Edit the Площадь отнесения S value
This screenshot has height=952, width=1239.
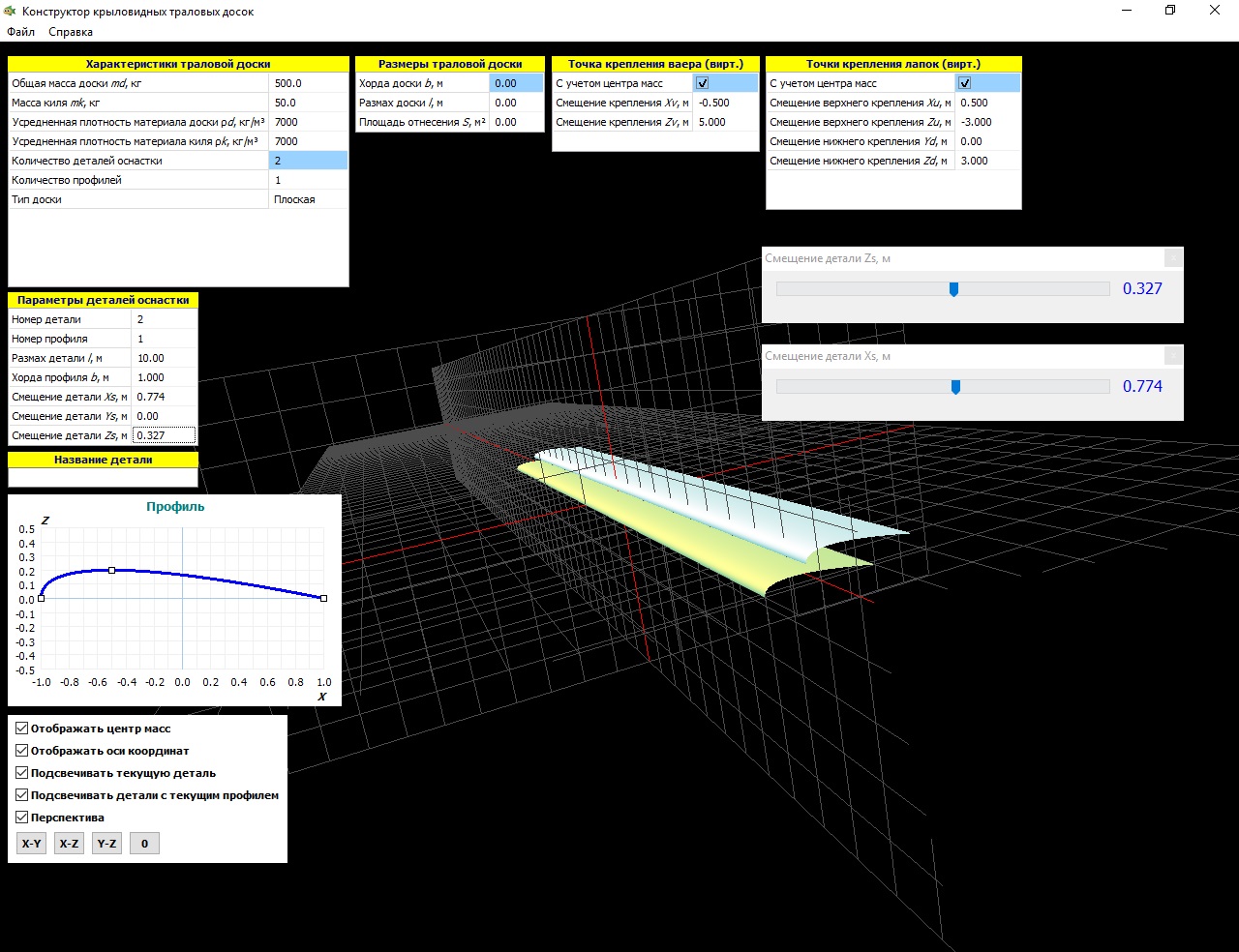[x=517, y=122]
